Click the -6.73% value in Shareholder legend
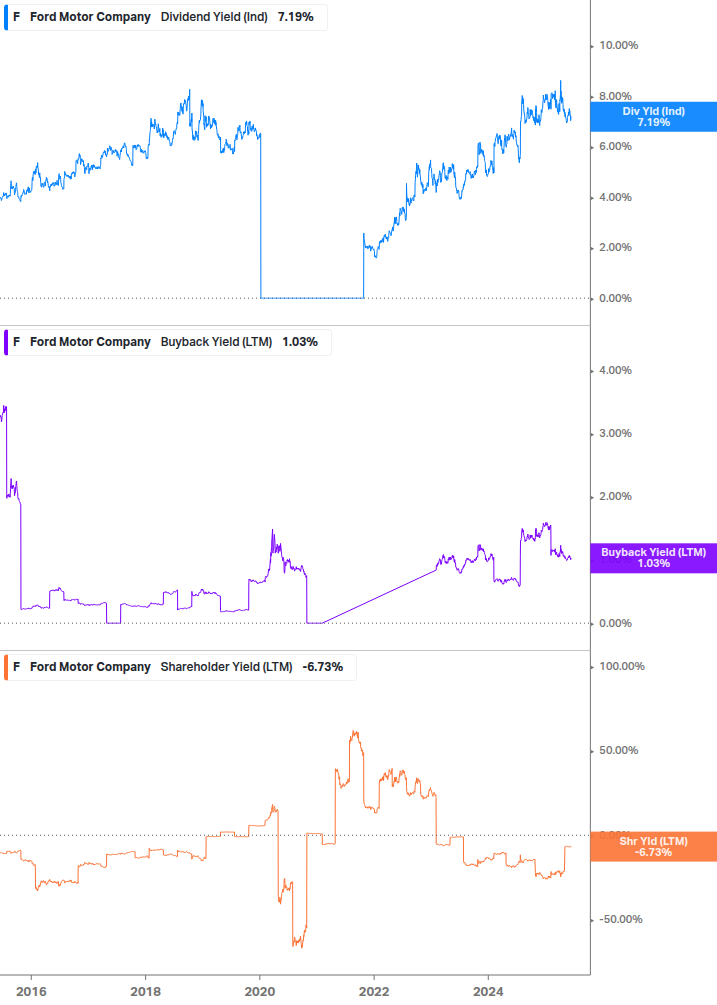Image resolution: width=717 pixels, height=1005 pixels. (322, 667)
